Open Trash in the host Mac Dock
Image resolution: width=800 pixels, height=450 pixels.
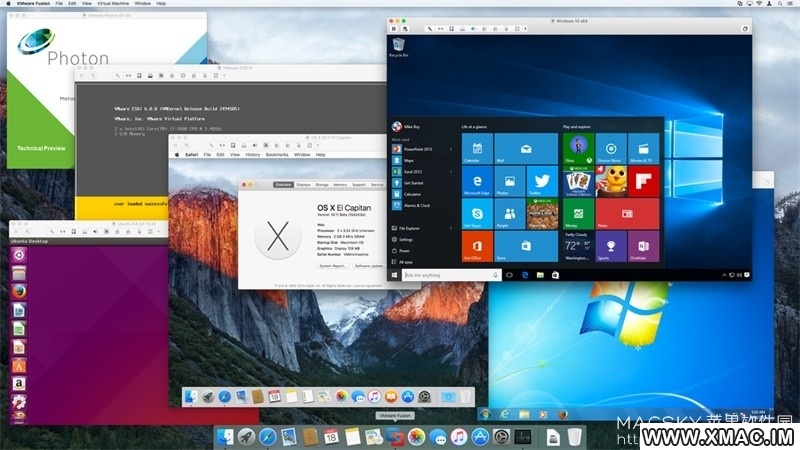coord(574,437)
